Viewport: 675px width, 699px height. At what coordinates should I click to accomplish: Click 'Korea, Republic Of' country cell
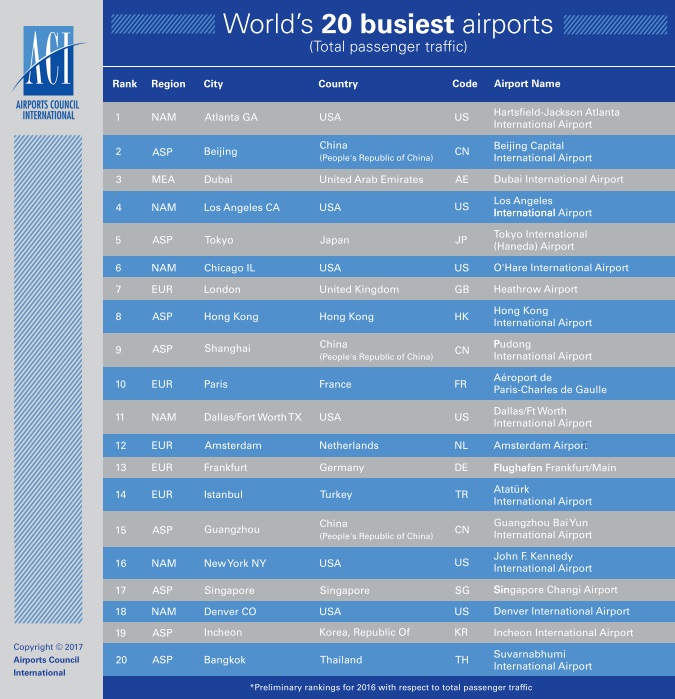click(364, 633)
